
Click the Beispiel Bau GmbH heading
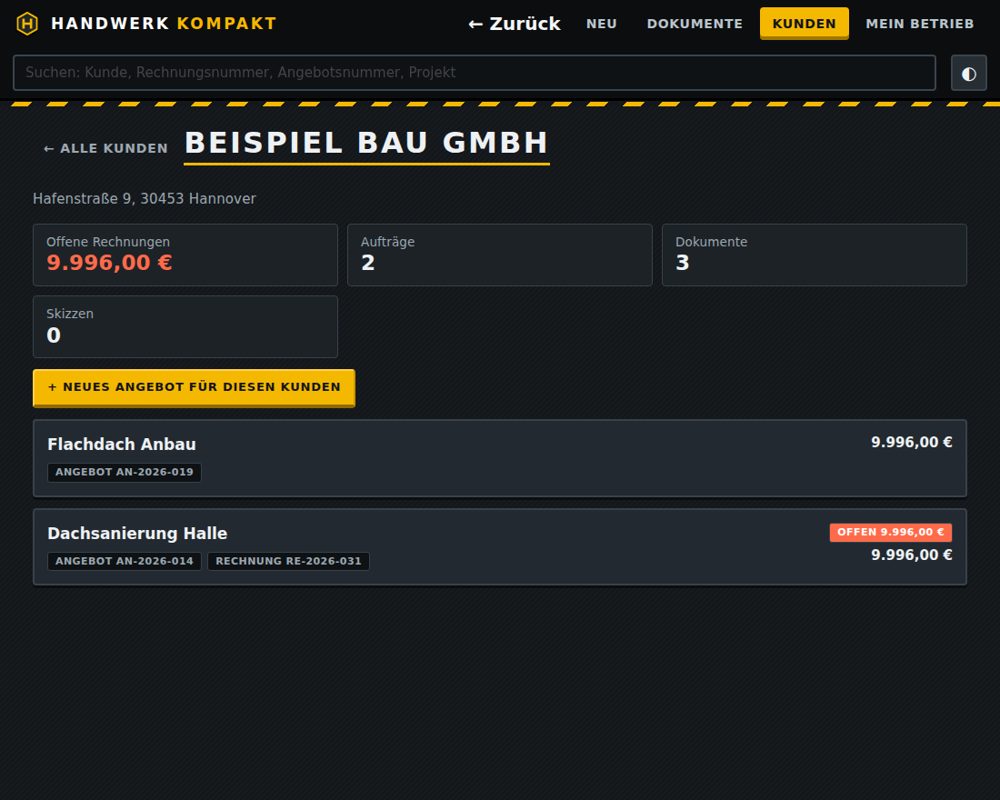click(367, 143)
